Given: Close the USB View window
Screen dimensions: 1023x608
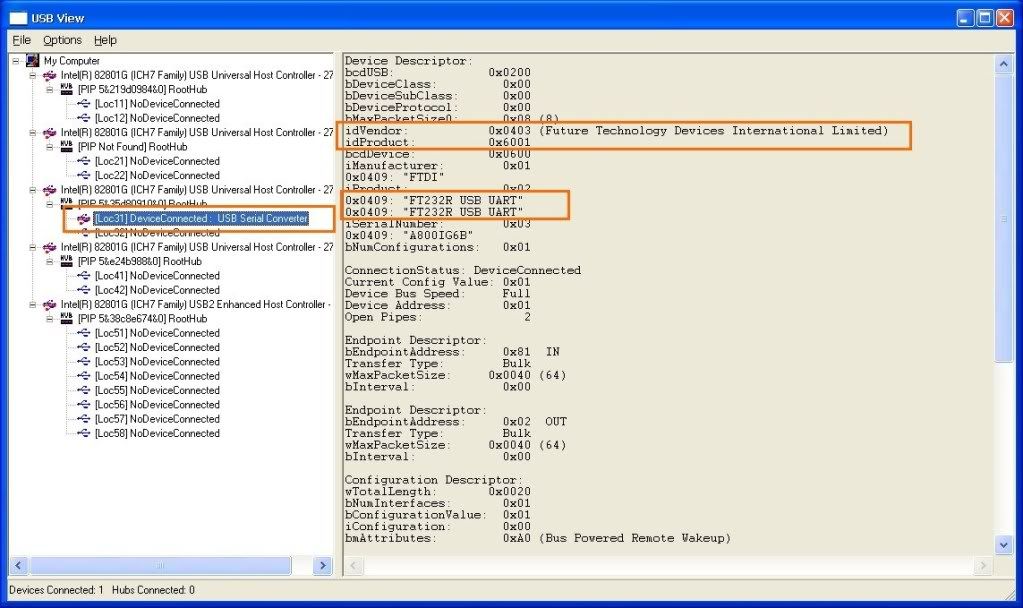Looking at the screenshot, I should (x=1005, y=18).
